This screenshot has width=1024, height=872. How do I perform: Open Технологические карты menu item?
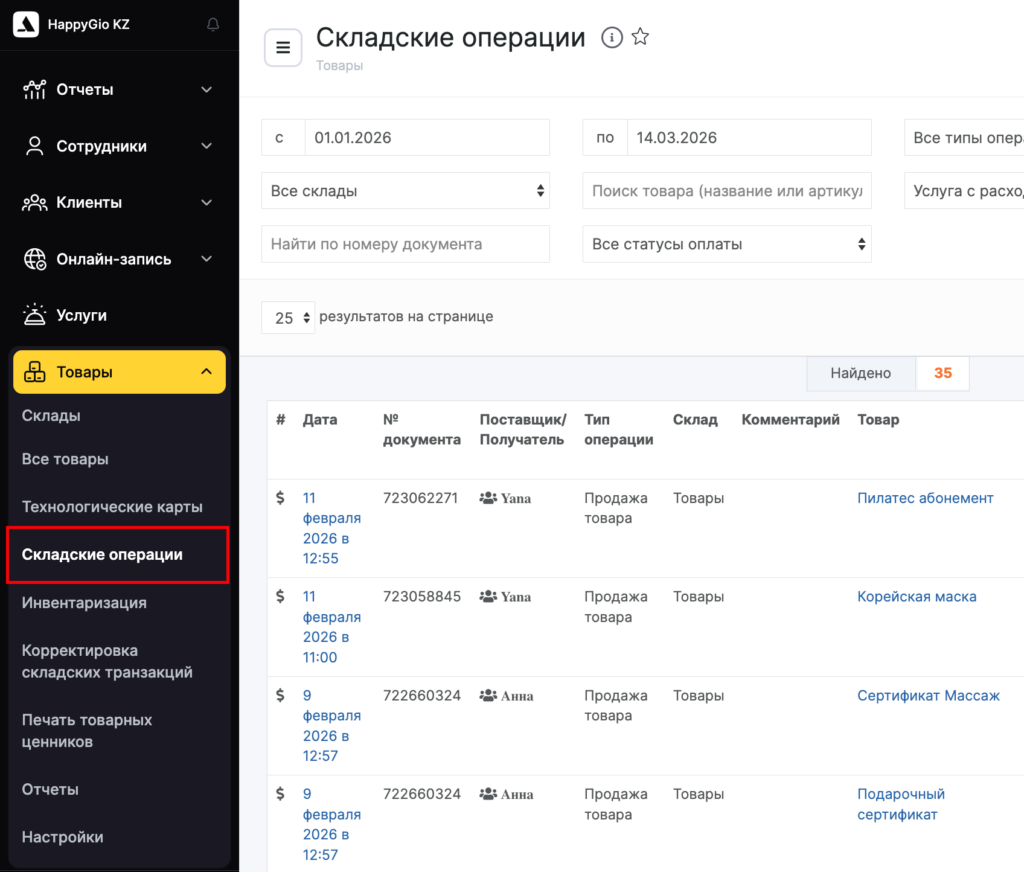click(x=112, y=507)
